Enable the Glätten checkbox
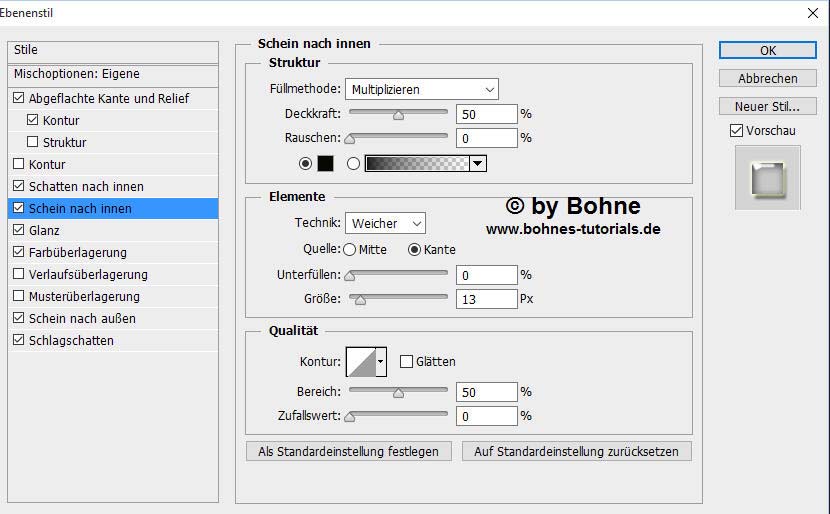The image size is (830, 514). [407, 362]
